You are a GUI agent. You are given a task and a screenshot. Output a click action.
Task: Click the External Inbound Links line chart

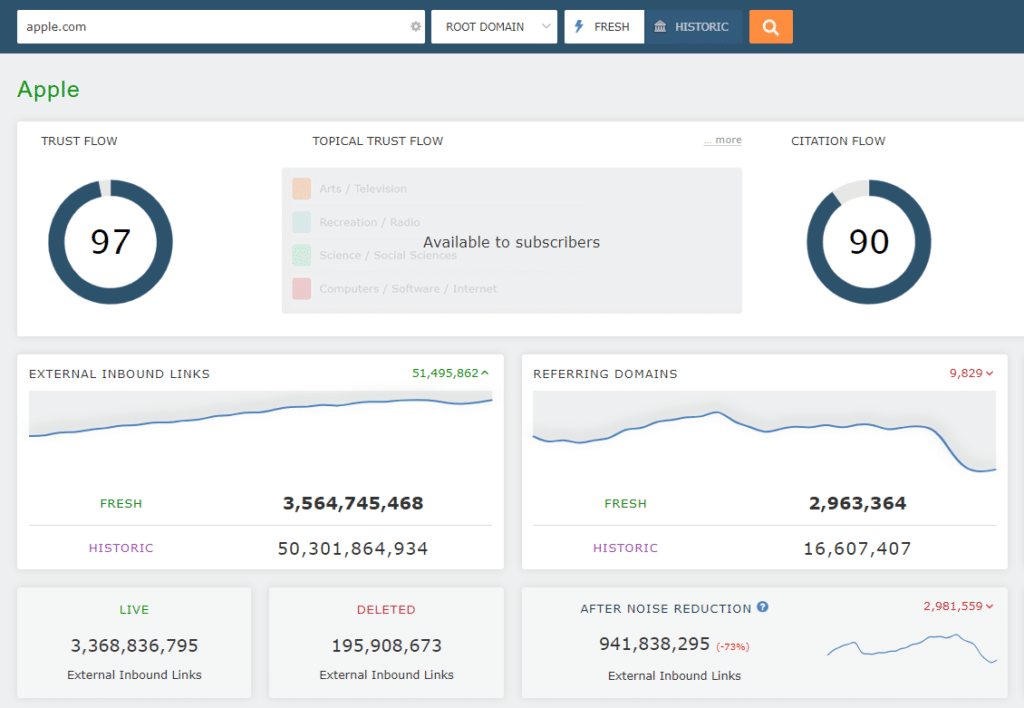coord(260,418)
